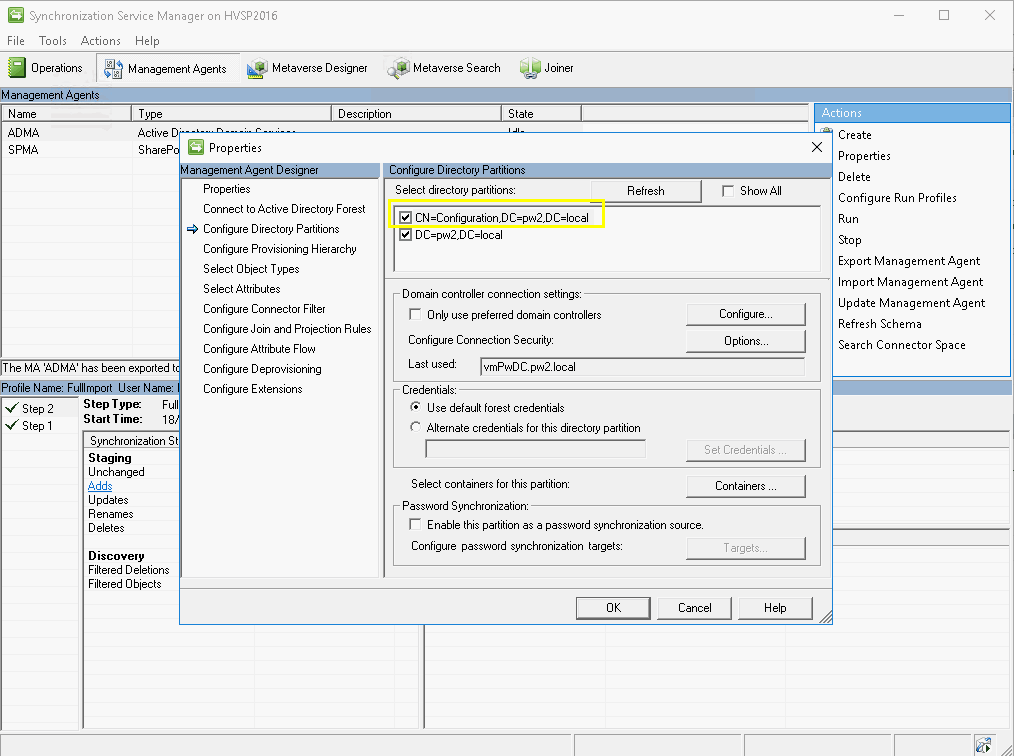
Task: Switch to Management Agents view
Action: point(167,68)
